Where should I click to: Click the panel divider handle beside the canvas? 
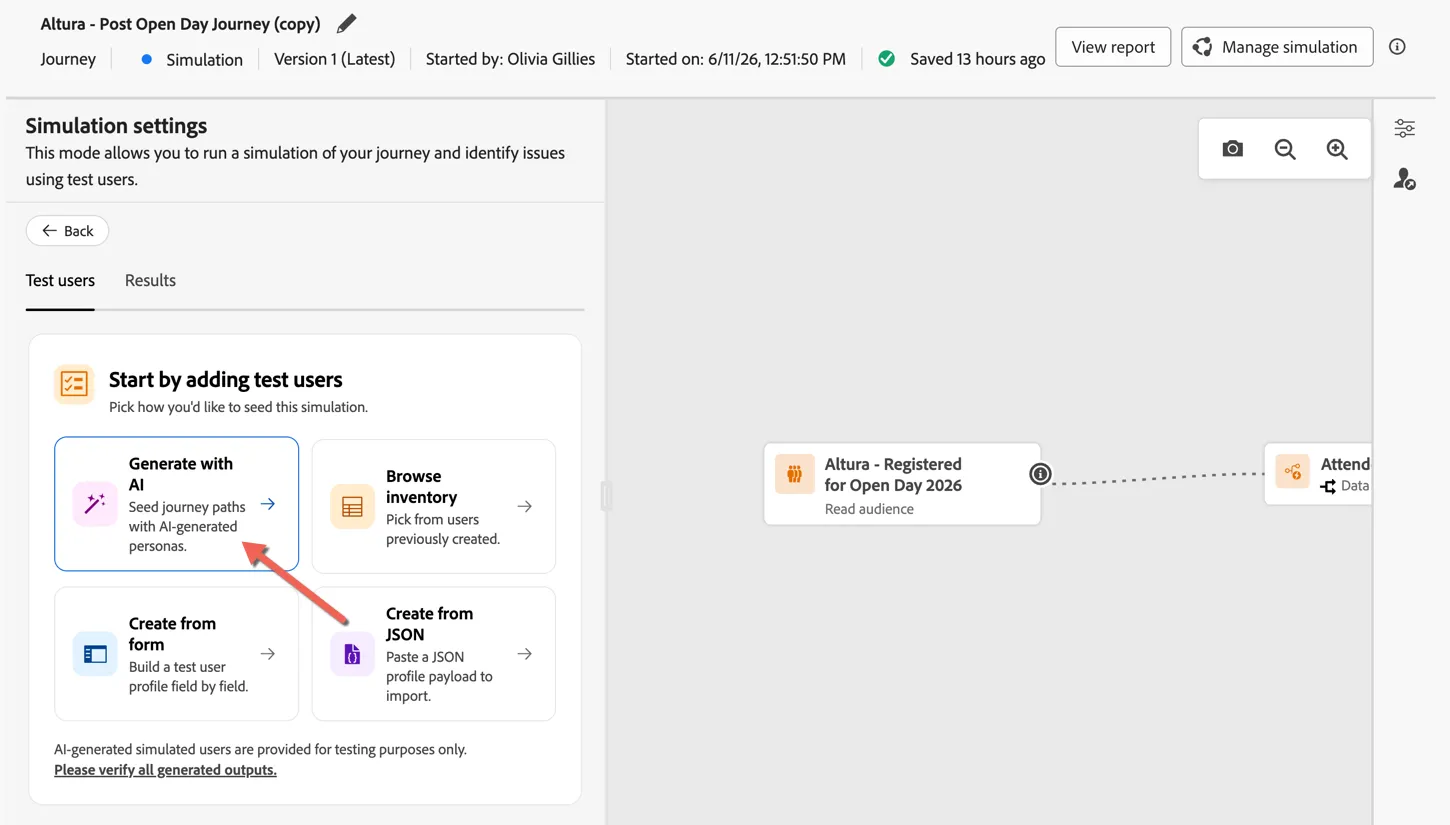coord(605,495)
